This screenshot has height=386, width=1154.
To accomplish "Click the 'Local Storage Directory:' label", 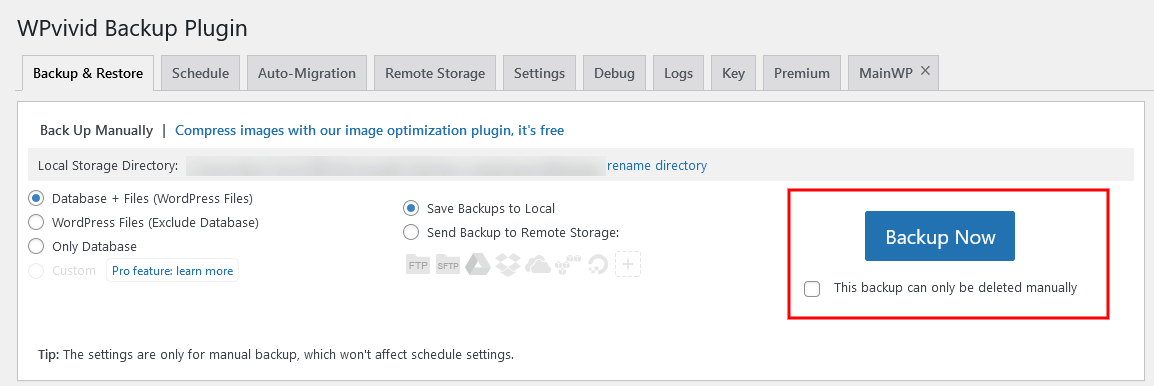I will [107, 166].
